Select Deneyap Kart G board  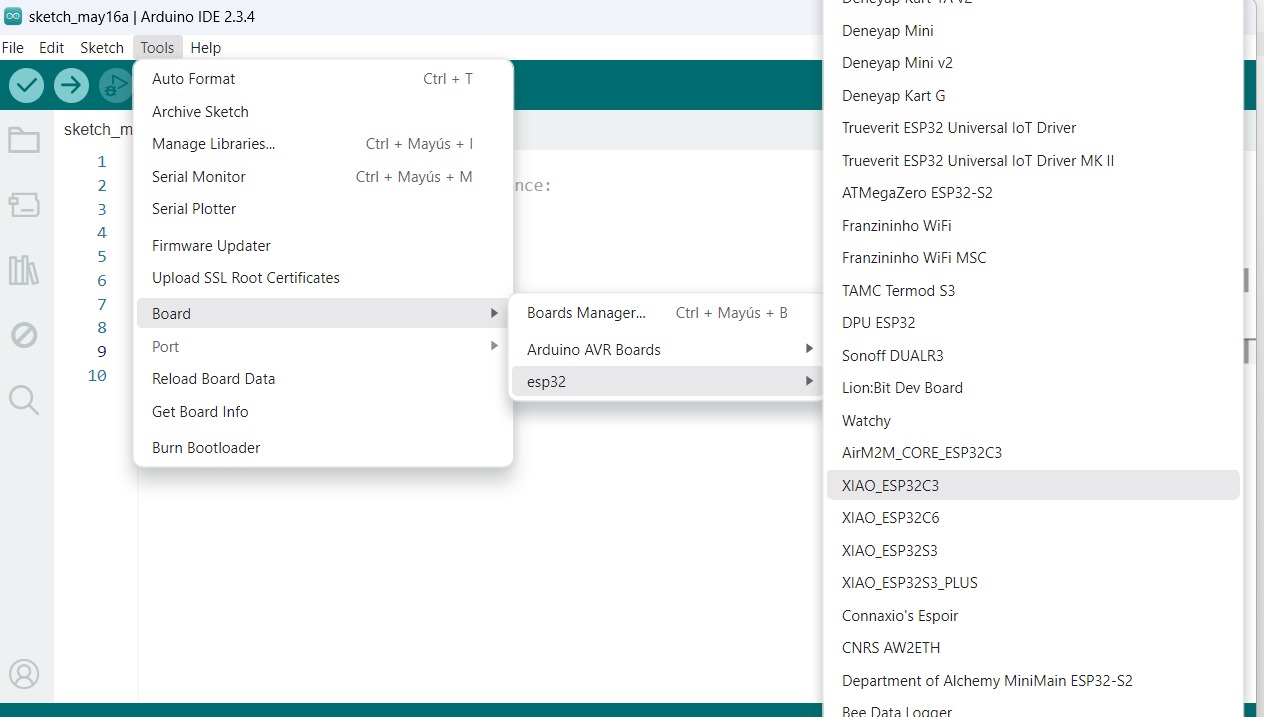(x=1033, y=96)
